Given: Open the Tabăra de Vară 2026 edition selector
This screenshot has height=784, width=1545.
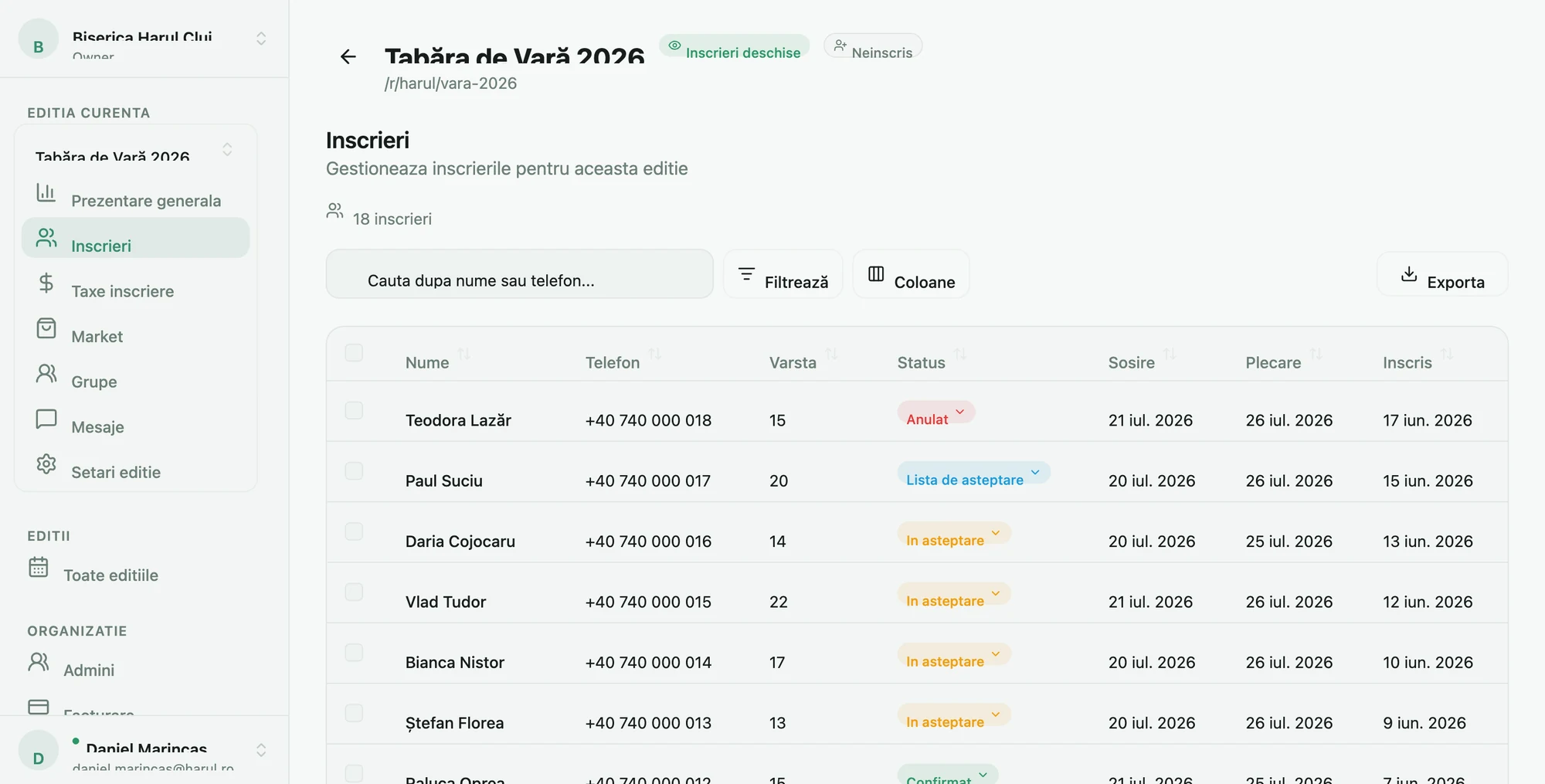Looking at the screenshot, I should click(136, 150).
